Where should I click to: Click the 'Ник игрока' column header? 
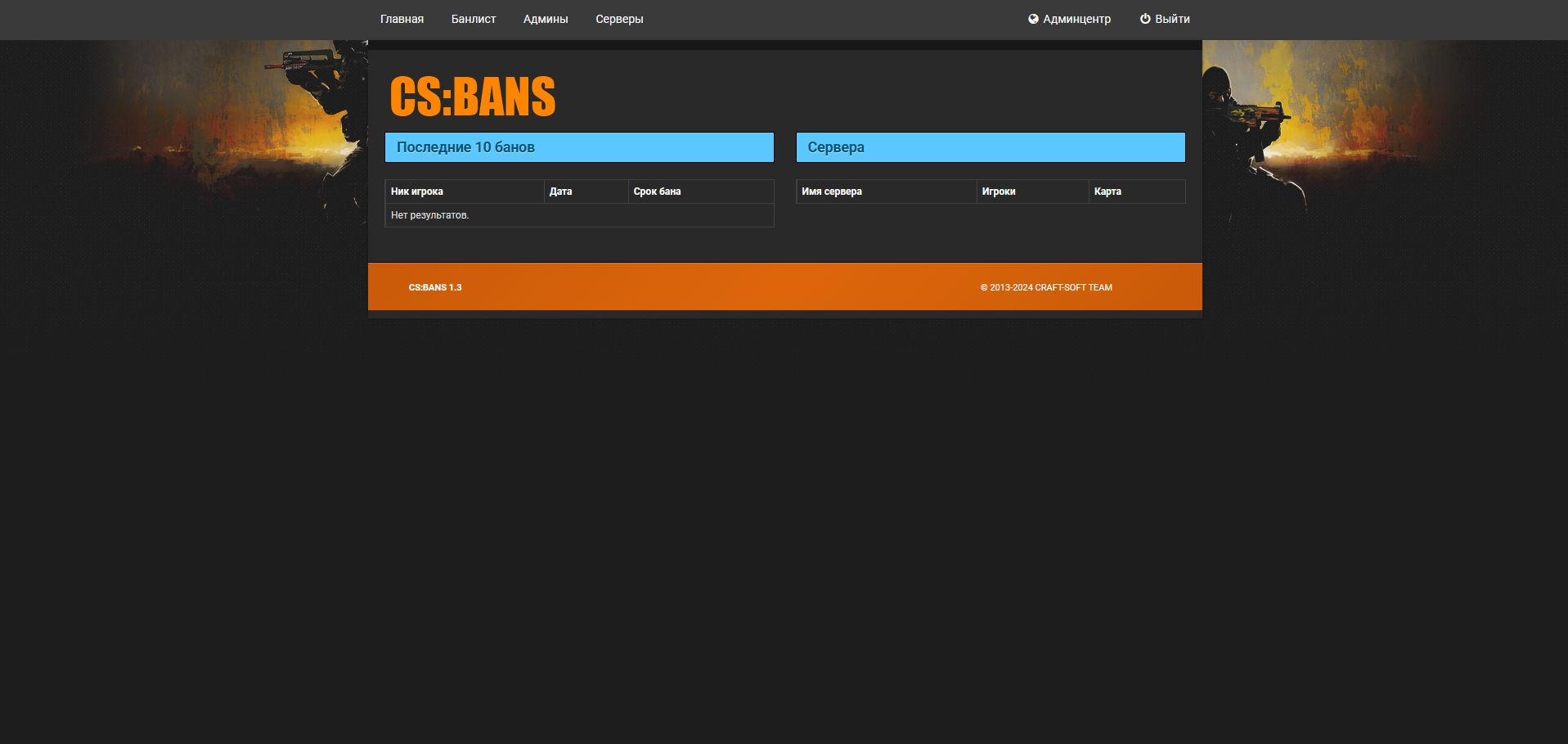coord(417,192)
